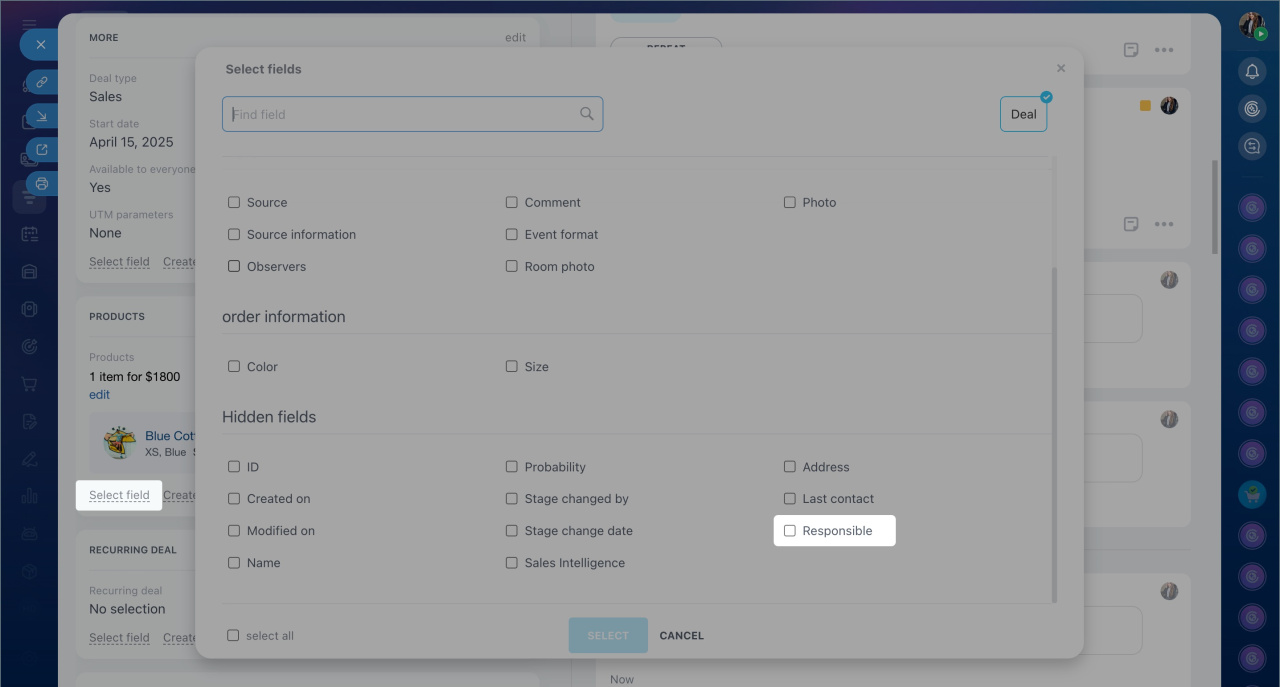
Task: Click the notifications bell icon
Action: (1252, 71)
